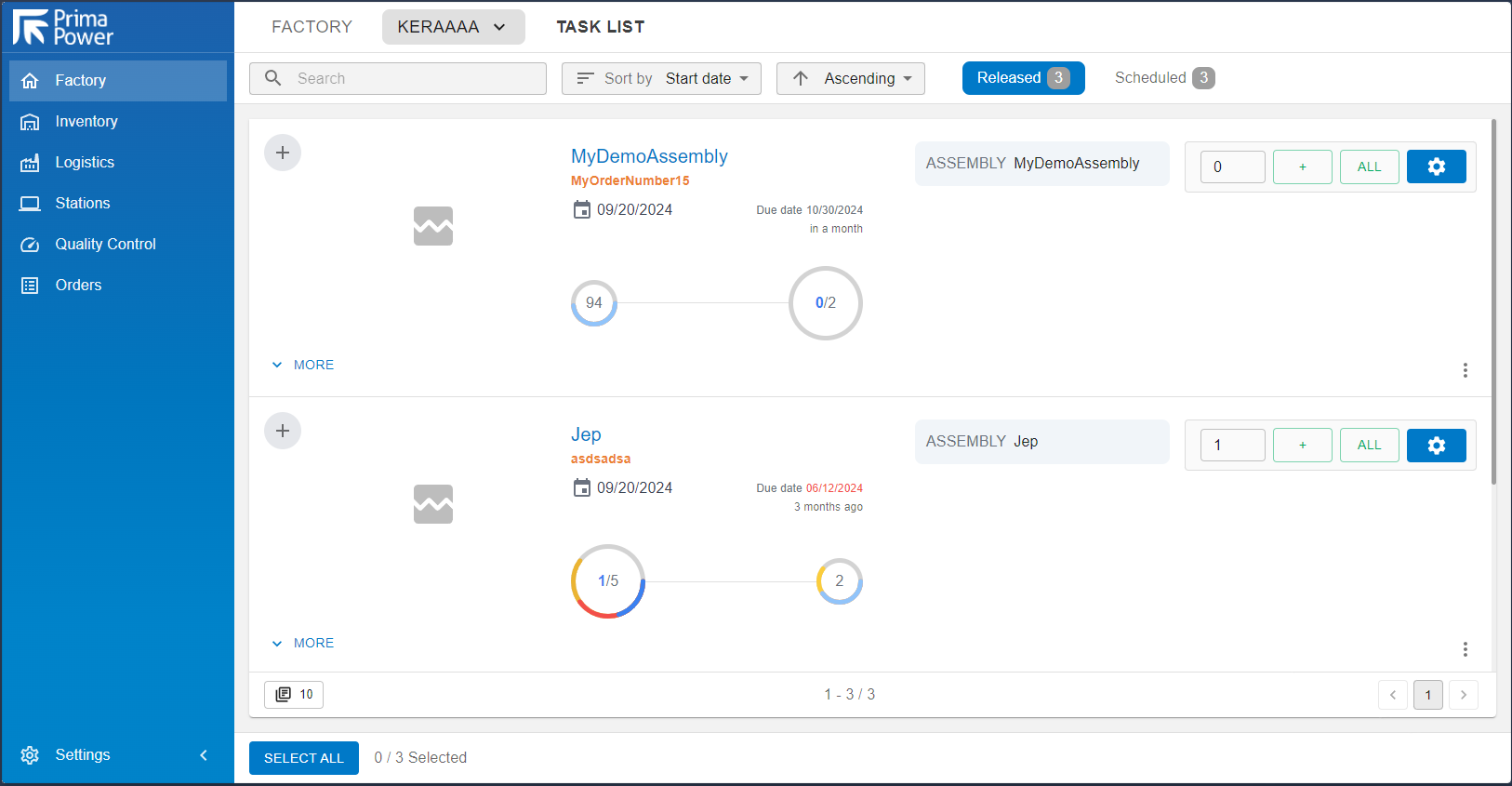Screen dimensions: 1512x786
Task: Open the KERAAAA factory dropdown
Action: pos(453,27)
